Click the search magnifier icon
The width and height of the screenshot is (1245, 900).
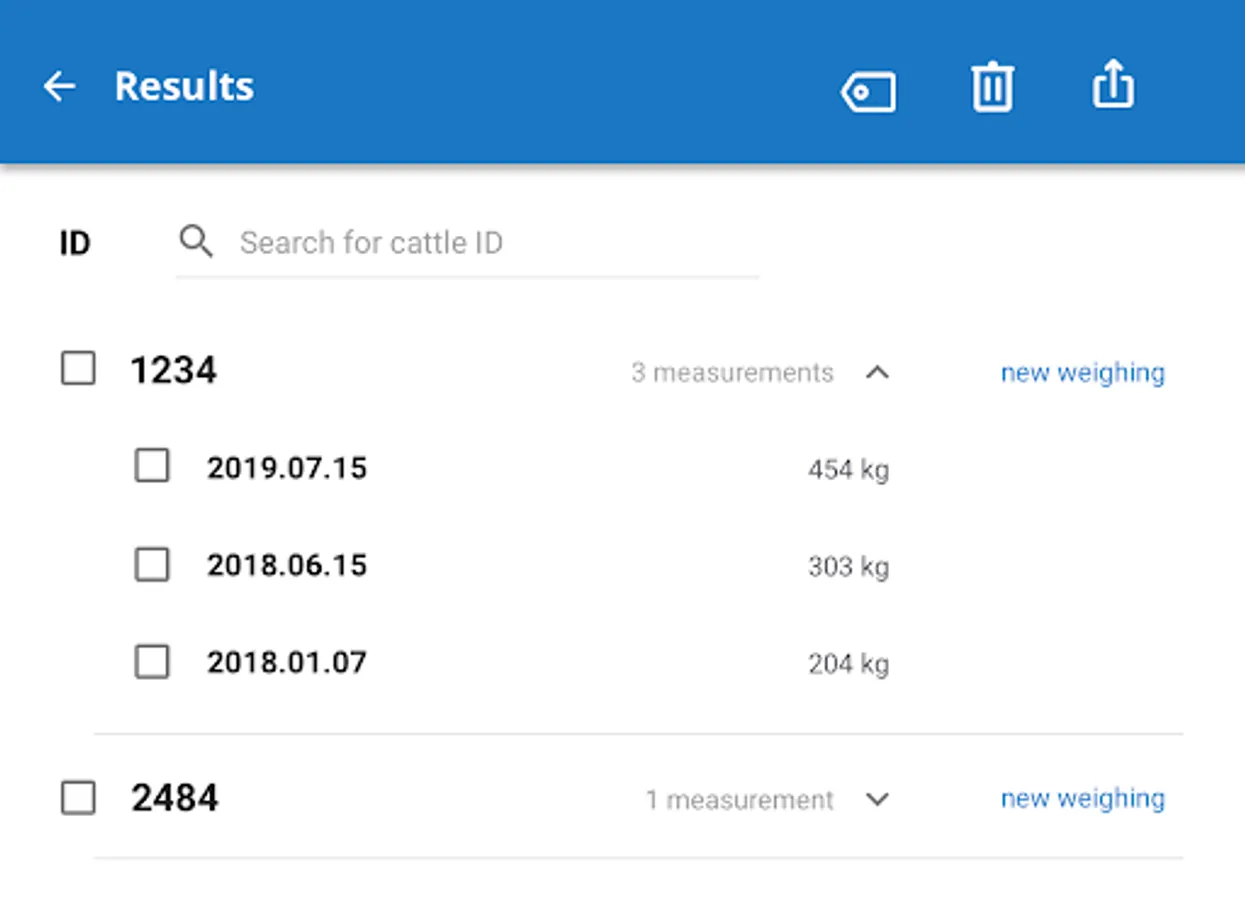[196, 241]
